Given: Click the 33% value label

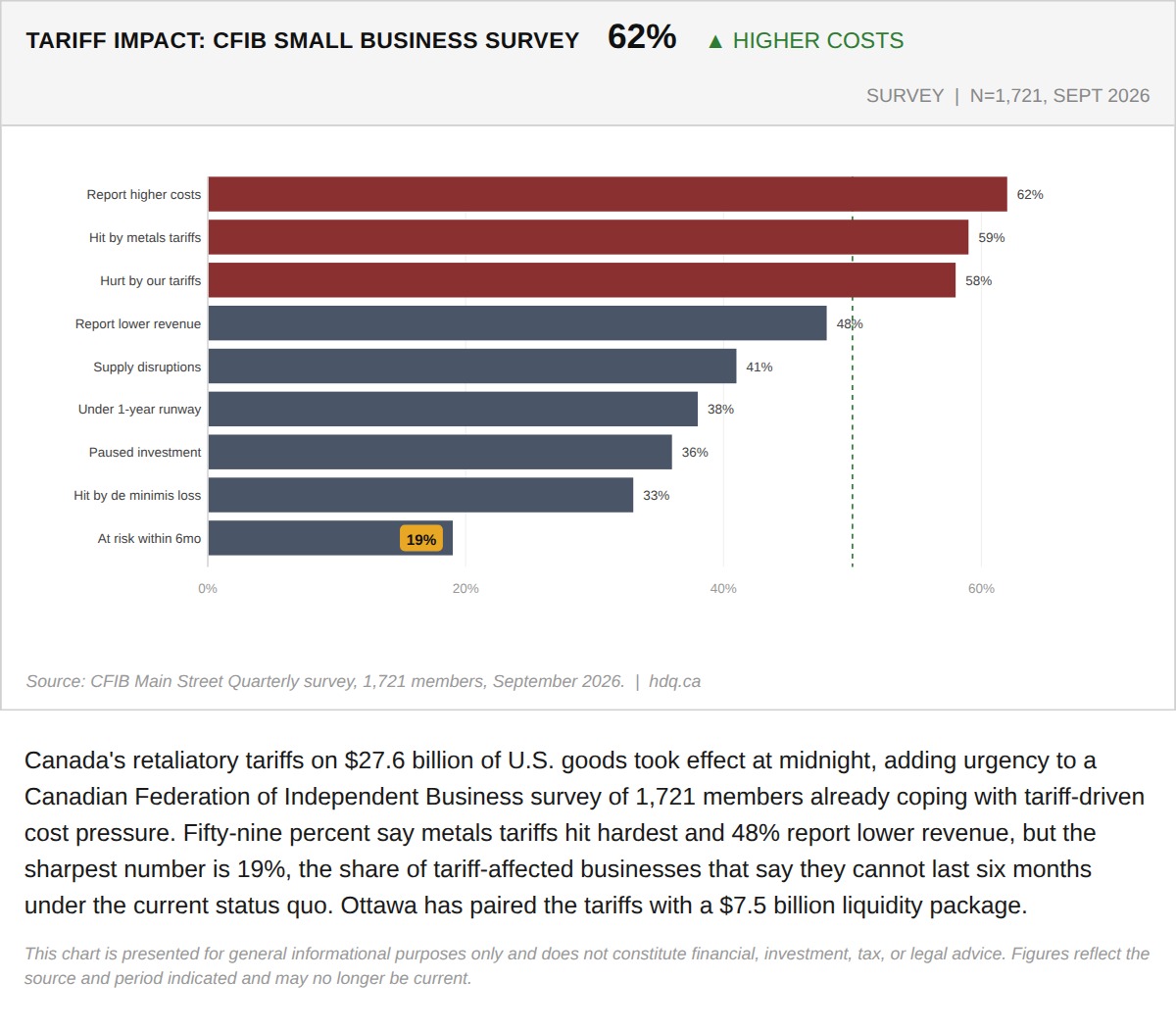Looking at the screenshot, I should pos(657,495).
